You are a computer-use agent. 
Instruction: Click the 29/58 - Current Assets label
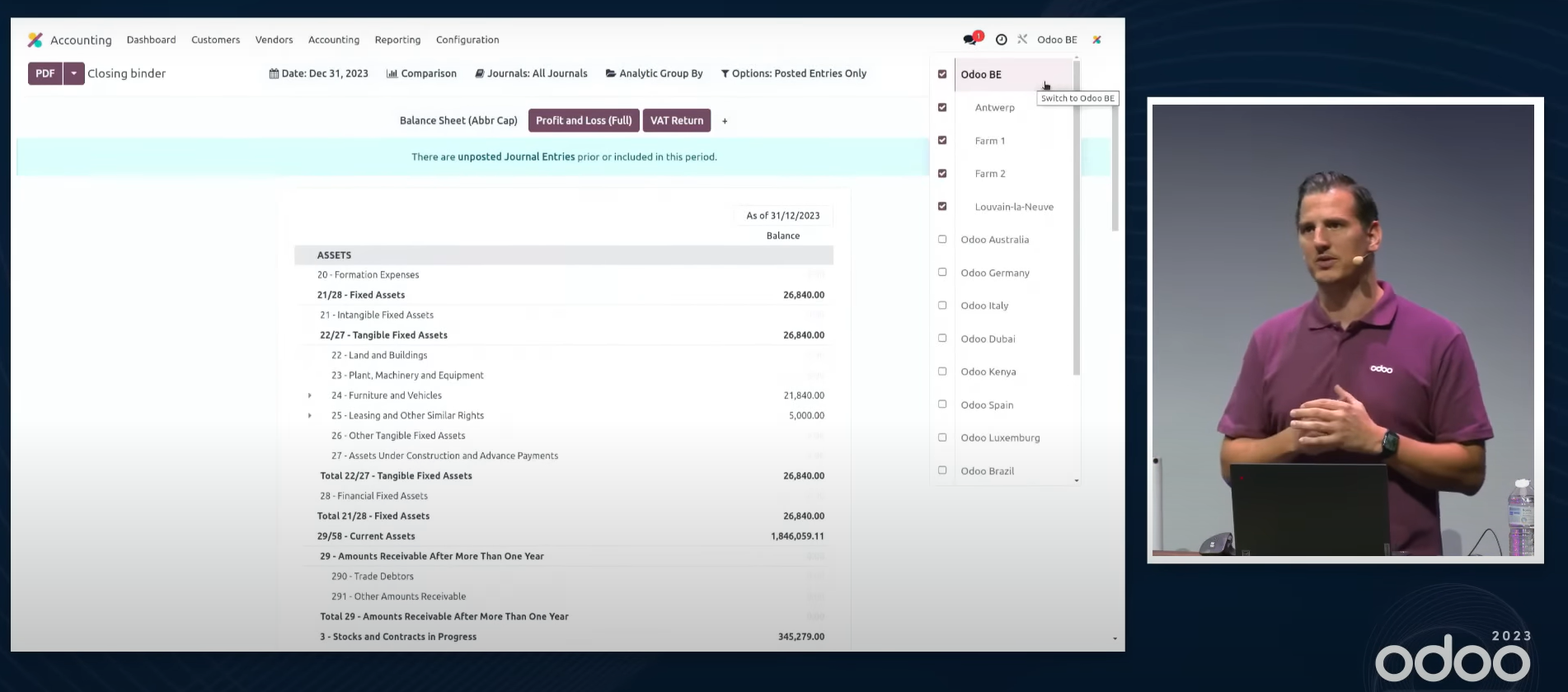(x=366, y=536)
